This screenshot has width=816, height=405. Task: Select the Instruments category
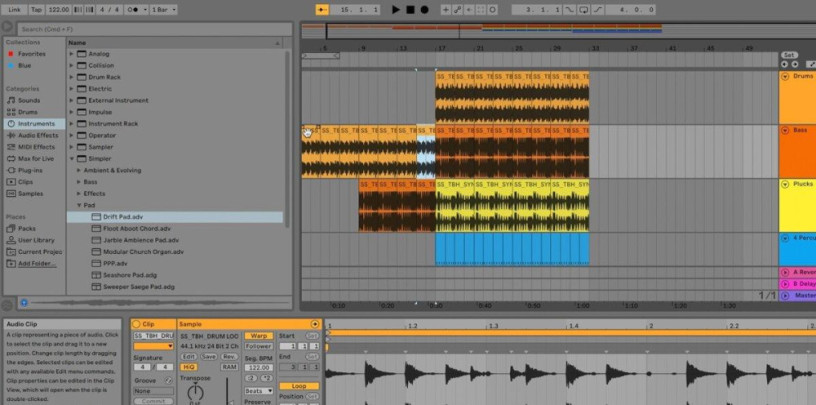[x=36, y=124]
